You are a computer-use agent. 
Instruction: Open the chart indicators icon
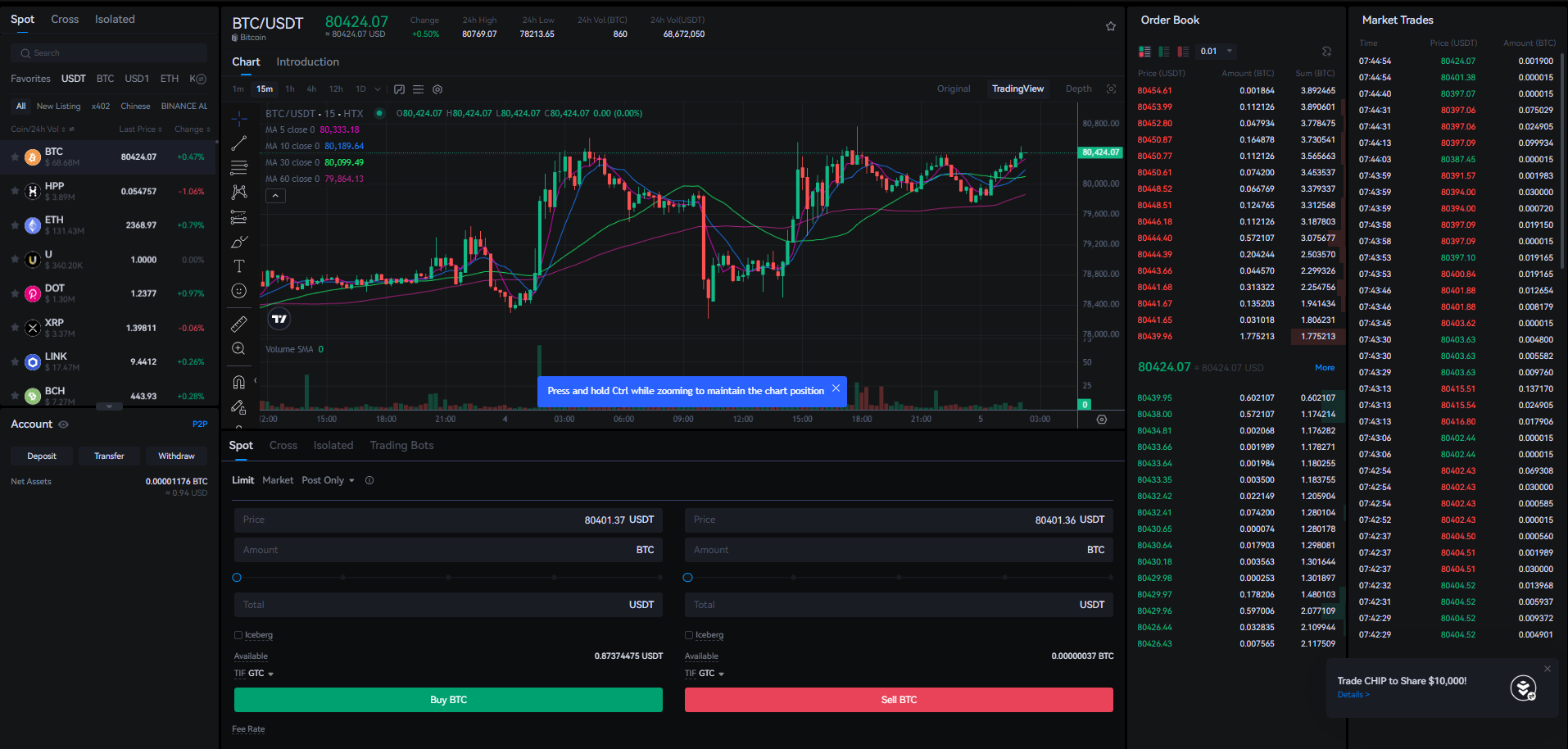[x=399, y=89]
